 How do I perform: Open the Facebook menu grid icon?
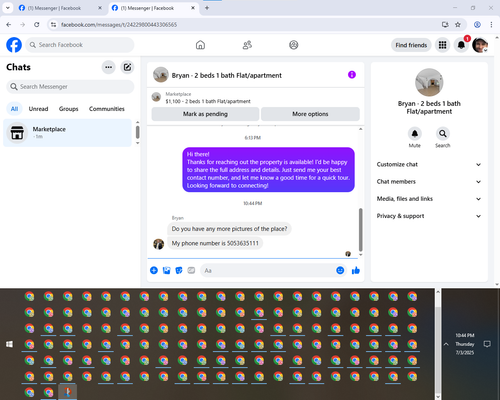pyautogui.click(x=442, y=45)
